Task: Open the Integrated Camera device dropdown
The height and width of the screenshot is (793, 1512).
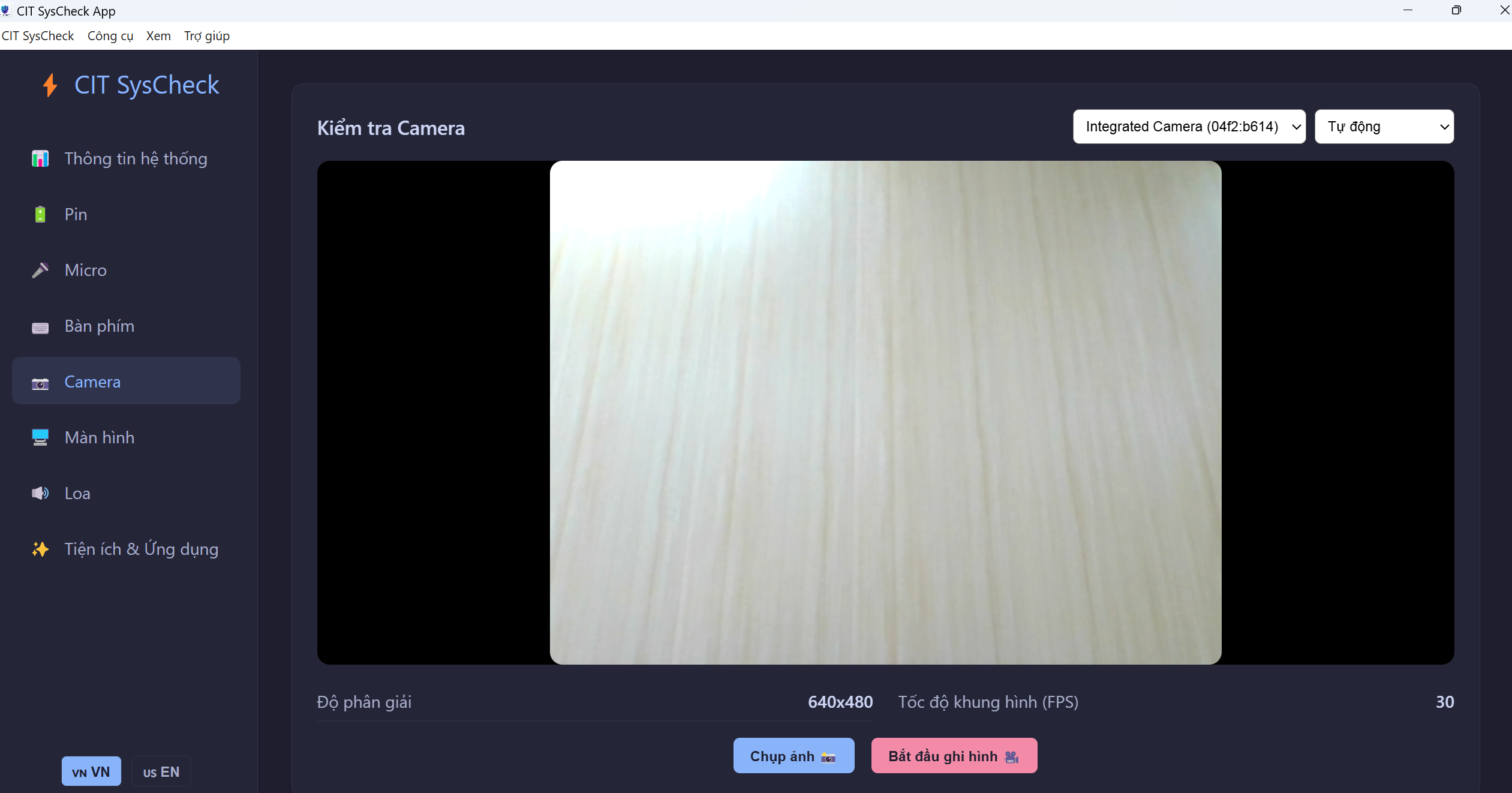Action: (1188, 127)
